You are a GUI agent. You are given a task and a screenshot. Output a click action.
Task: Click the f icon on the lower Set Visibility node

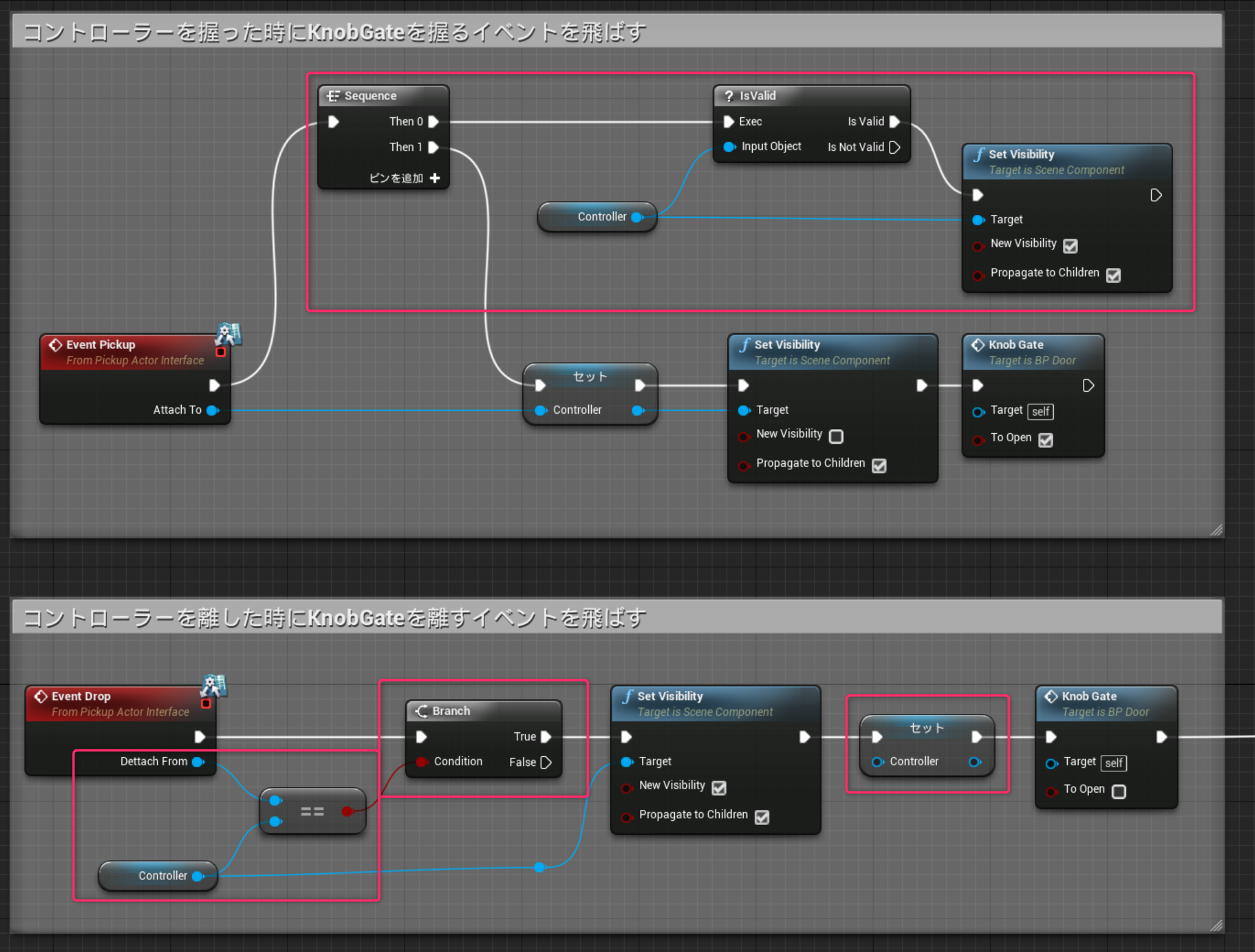[x=628, y=696]
